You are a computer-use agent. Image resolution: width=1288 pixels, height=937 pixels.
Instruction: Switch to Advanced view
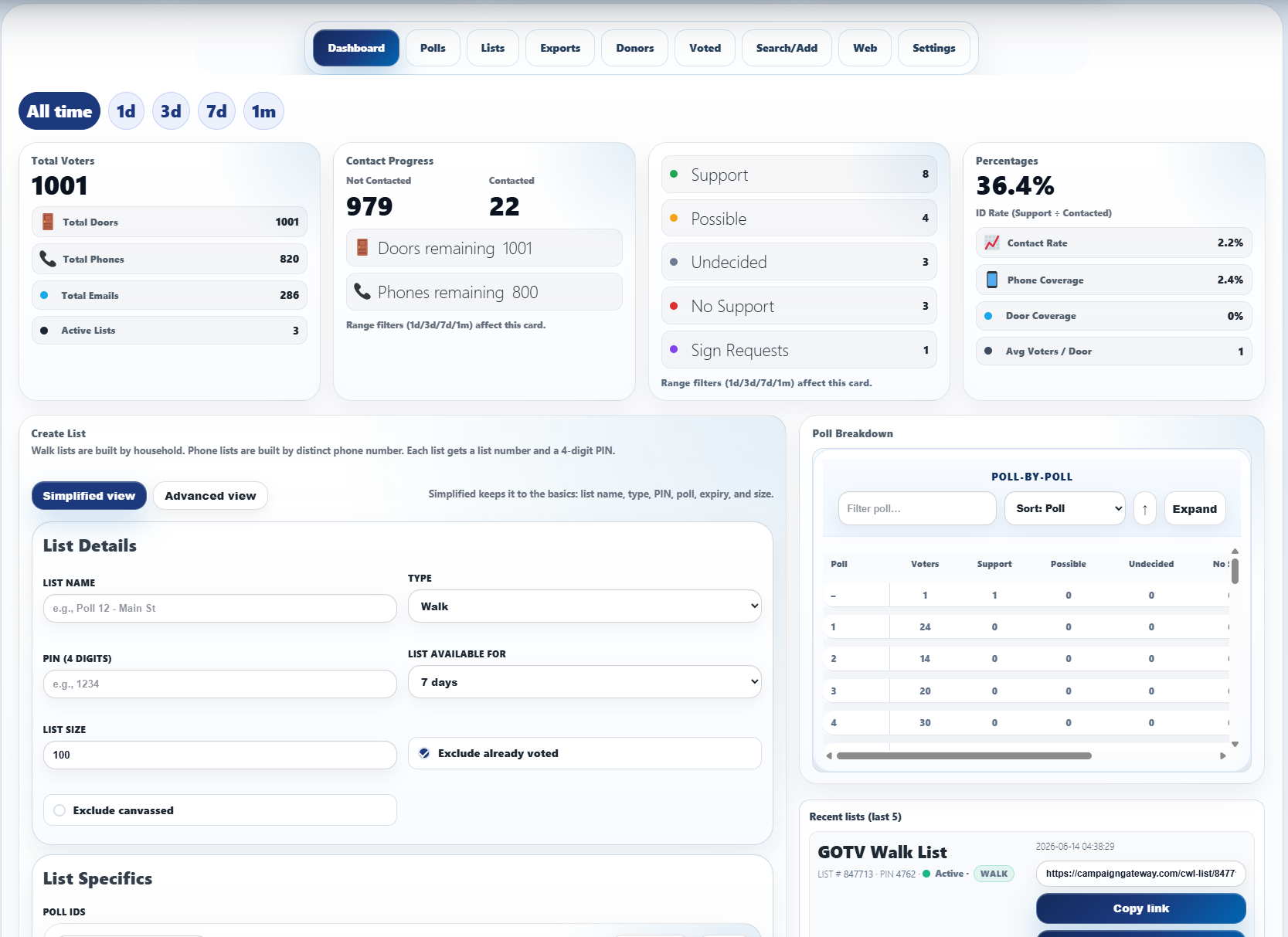pos(210,496)
